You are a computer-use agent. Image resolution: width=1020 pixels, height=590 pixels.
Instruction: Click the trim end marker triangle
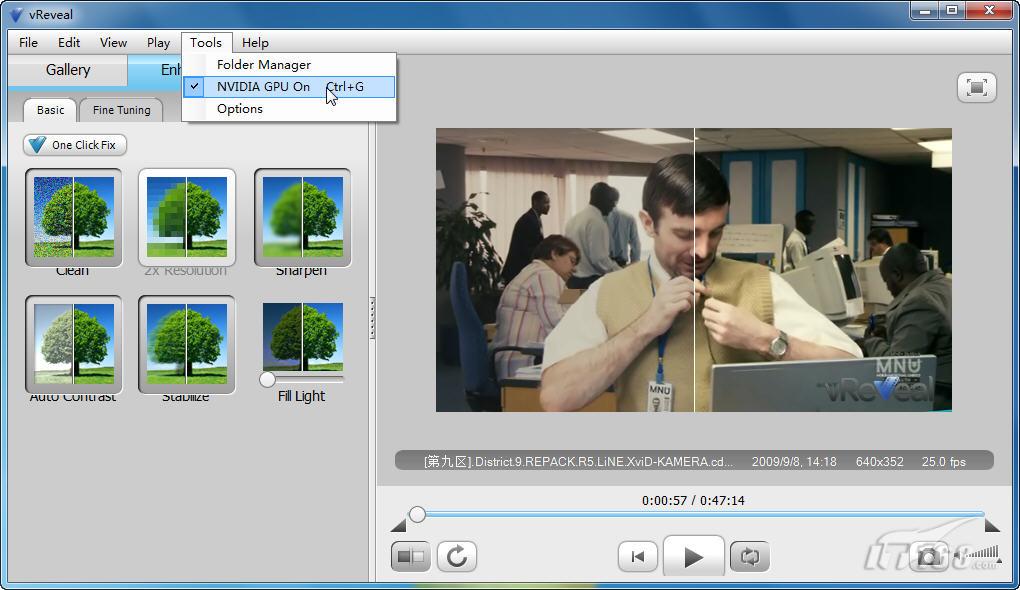(992, 525)
